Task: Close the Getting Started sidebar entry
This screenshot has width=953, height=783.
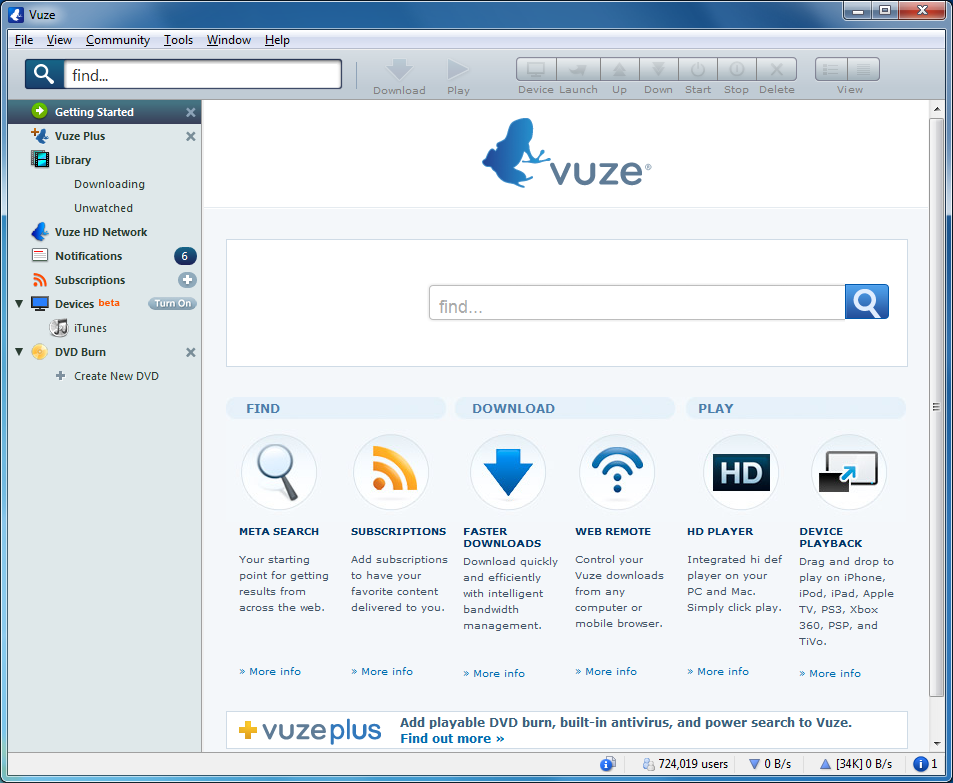Action: pos(191,112)
